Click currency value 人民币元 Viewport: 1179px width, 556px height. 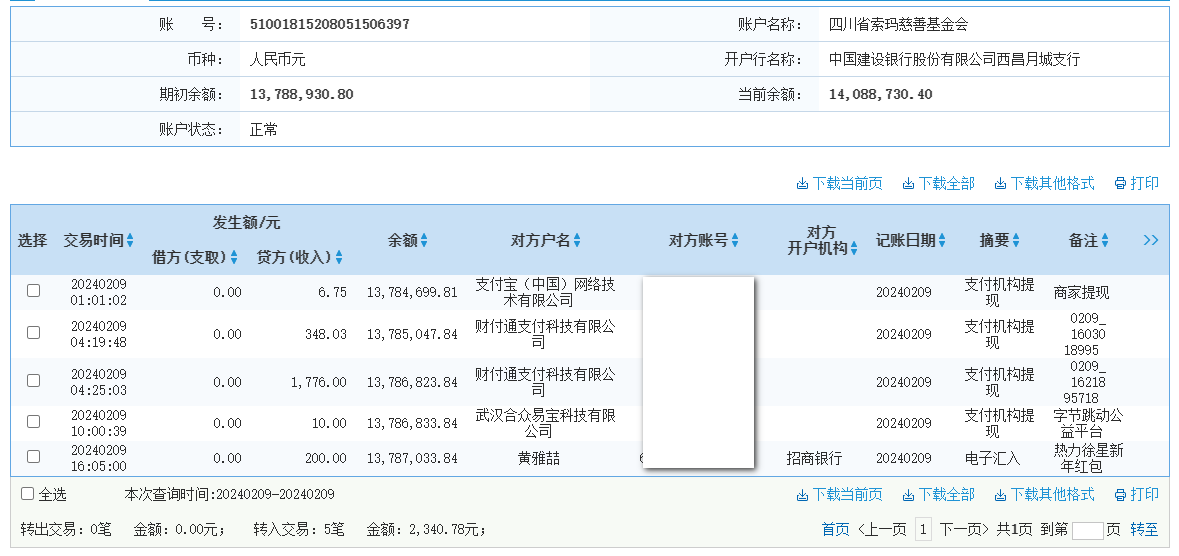point(277,59)
